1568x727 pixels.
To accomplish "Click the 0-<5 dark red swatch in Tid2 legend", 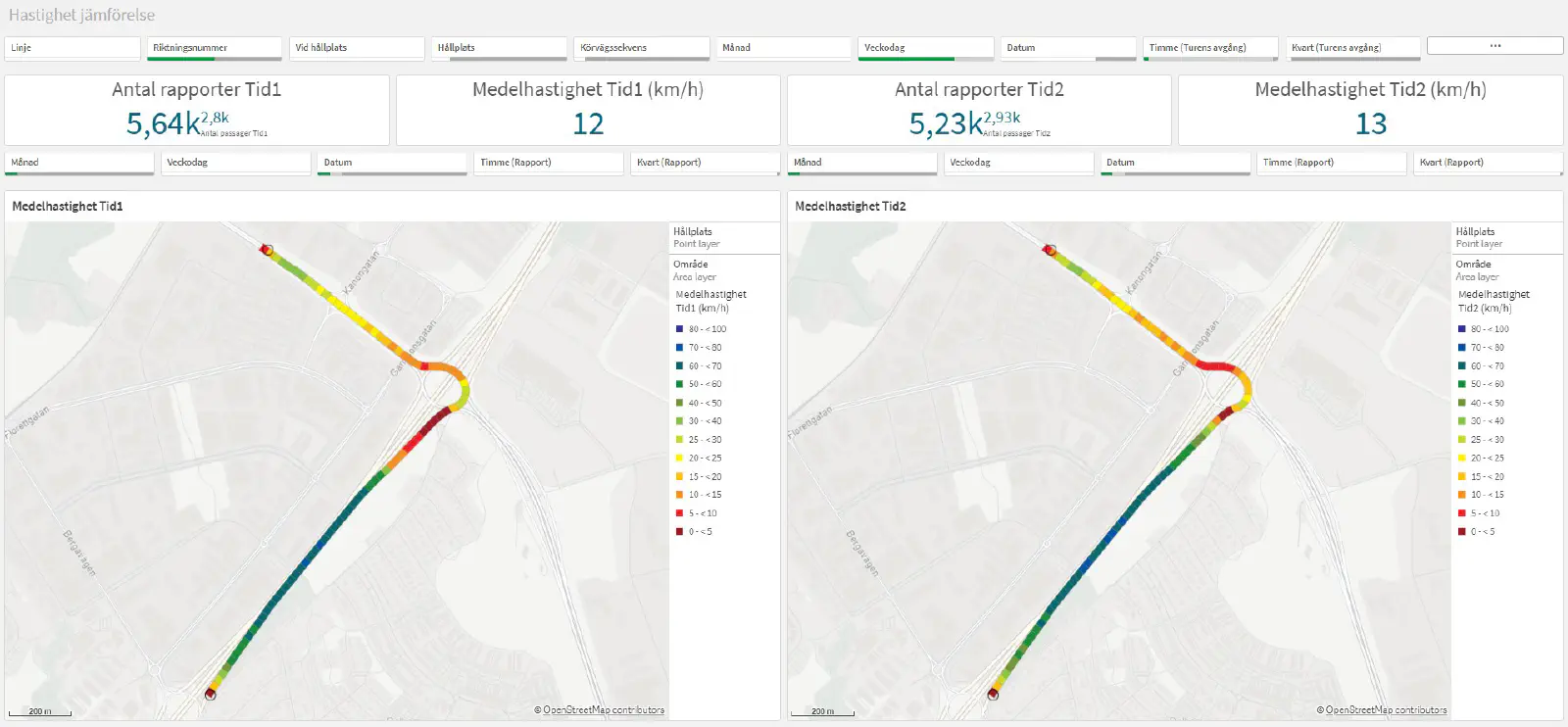I will tap(1462, 532).
